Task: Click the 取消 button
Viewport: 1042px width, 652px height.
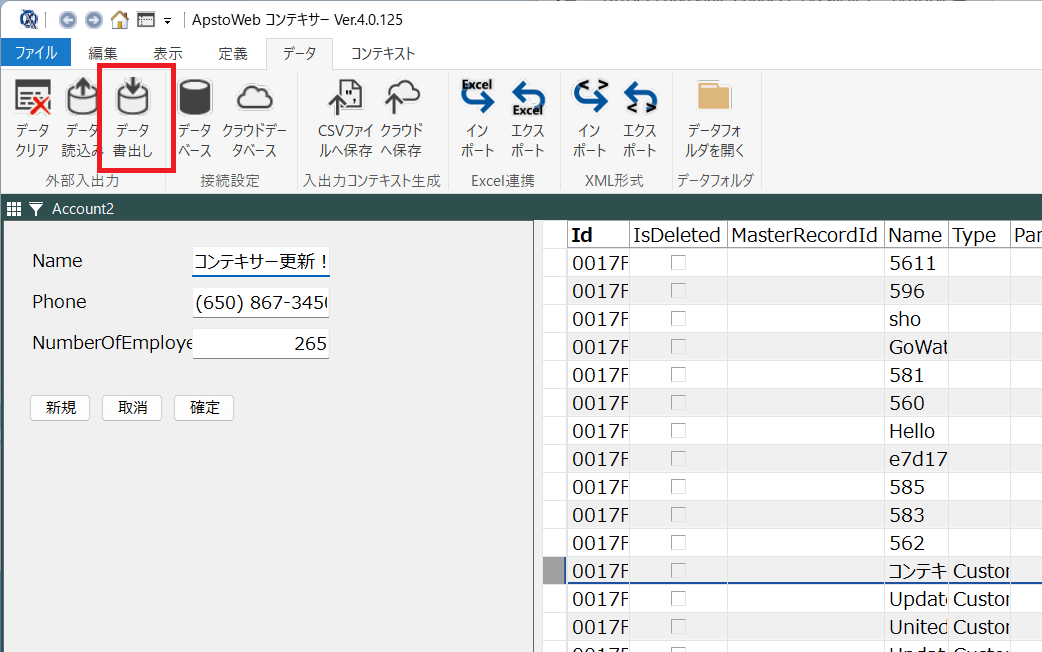Action: pyautogui.click(x=132, y=407)
